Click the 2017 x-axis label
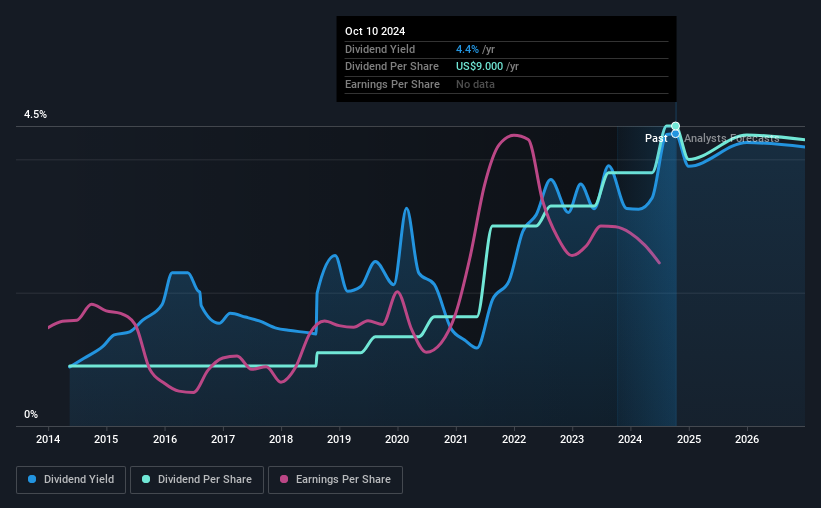This screenshot has height=508, width=821. click(223, 439)
